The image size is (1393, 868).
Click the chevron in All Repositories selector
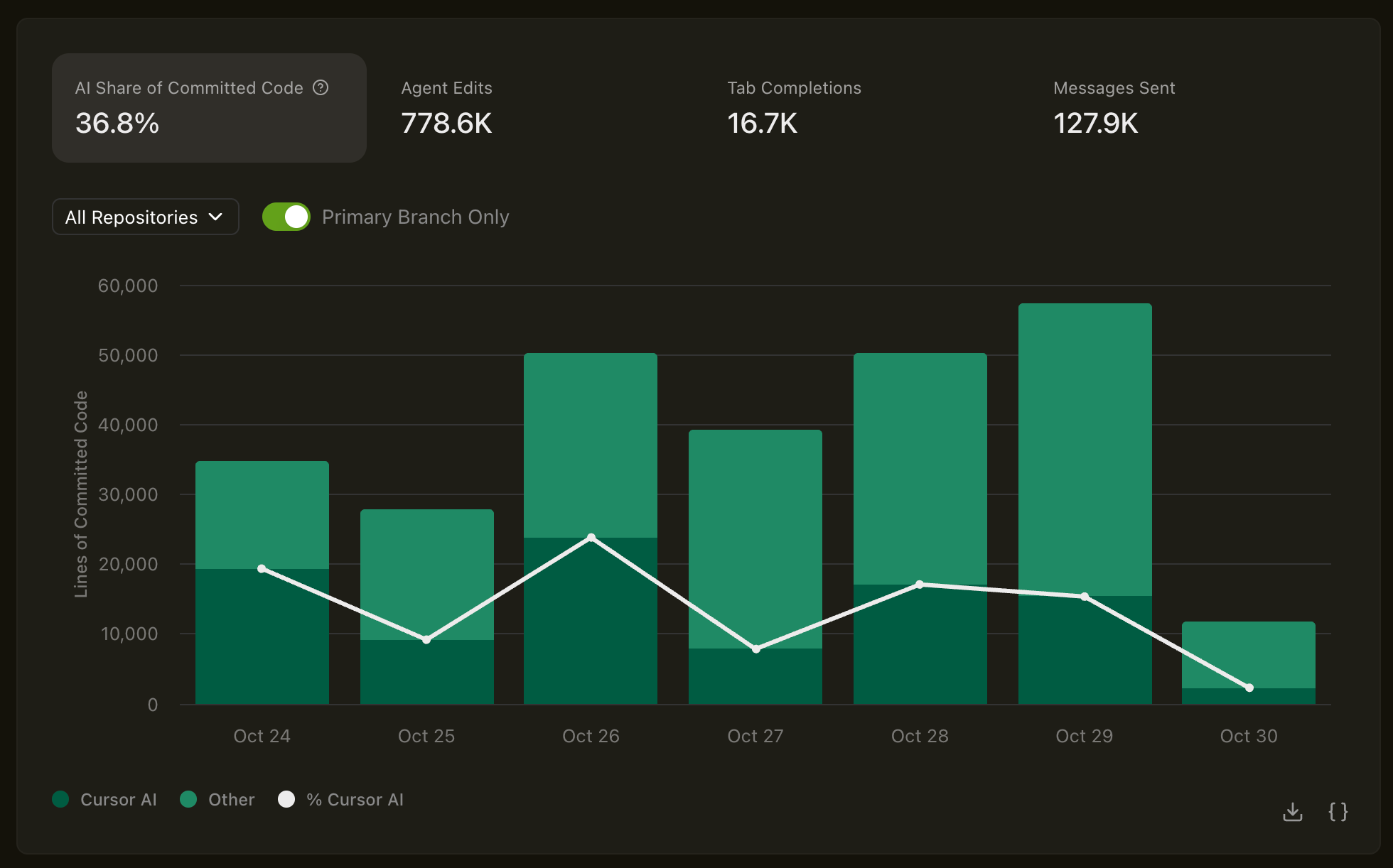point(215,217)
